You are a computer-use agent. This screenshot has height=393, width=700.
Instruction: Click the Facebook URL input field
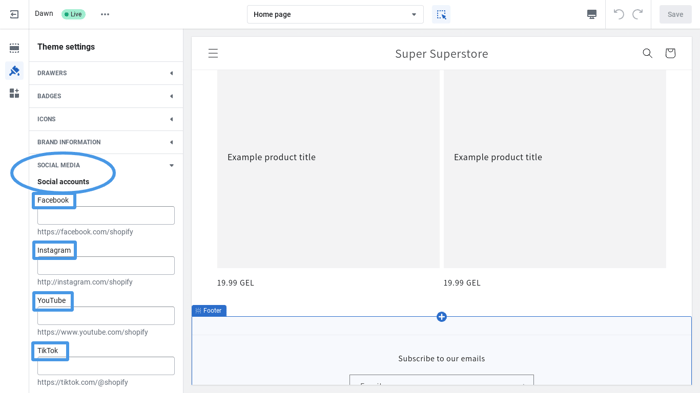click(106, 215)
